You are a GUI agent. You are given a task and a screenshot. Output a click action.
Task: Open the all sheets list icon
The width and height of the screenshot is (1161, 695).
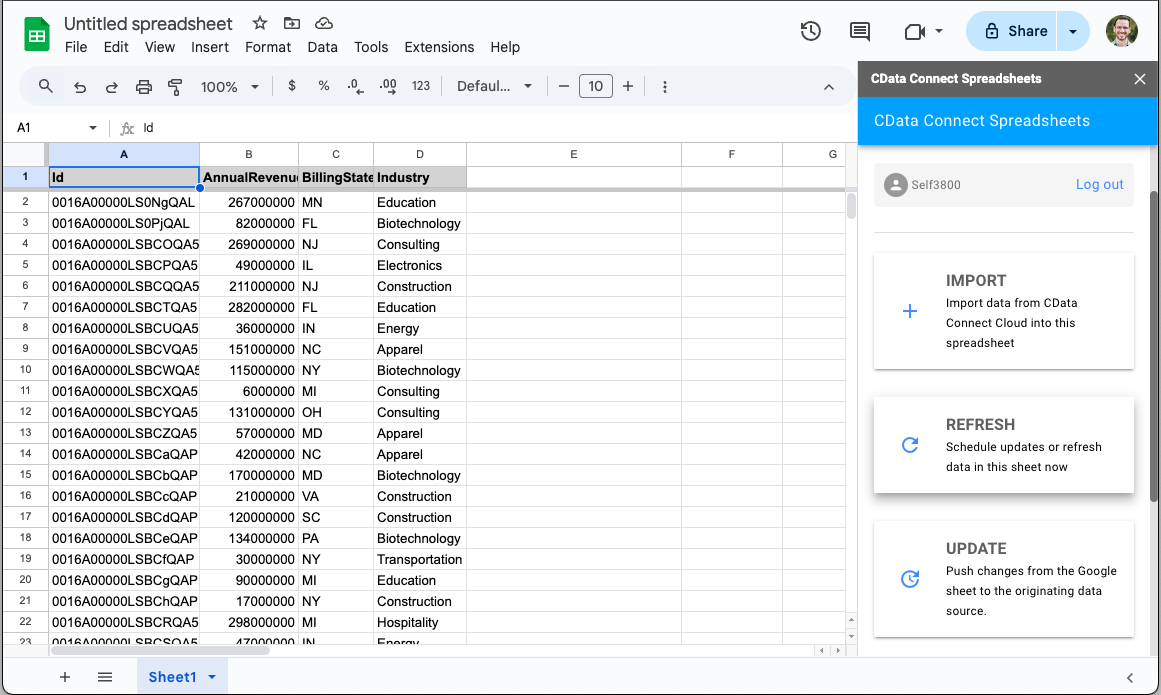[105, 677]
